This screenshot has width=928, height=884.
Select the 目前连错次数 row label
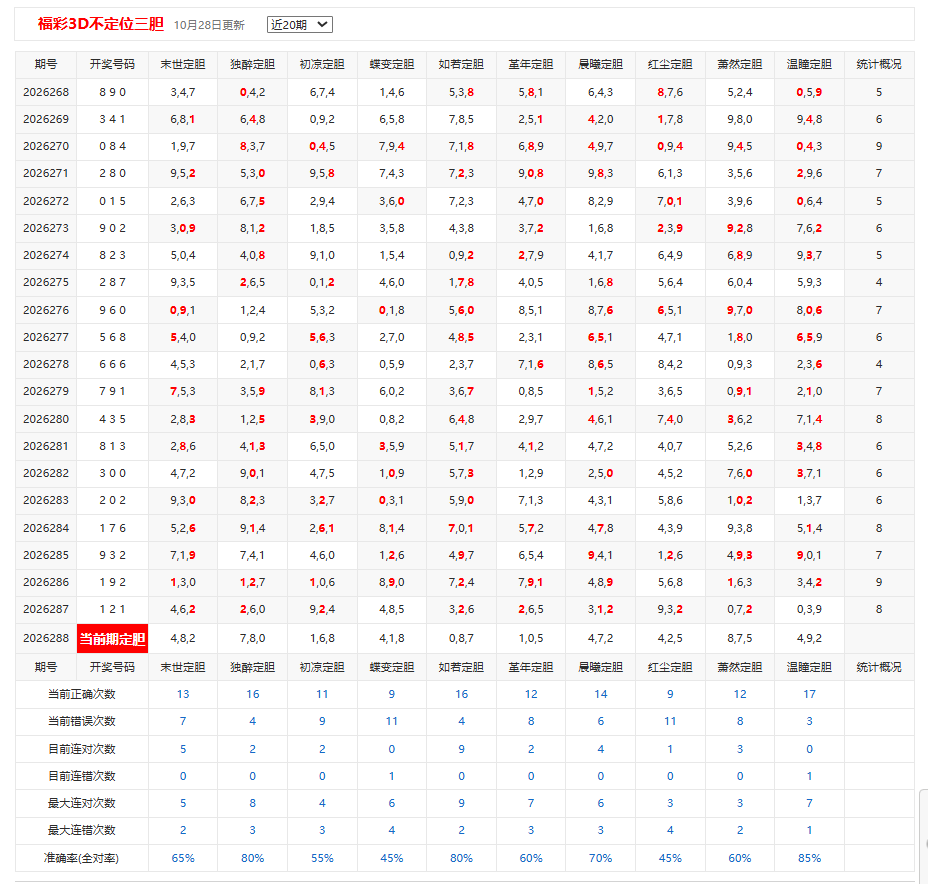click(x=82, y=776)
